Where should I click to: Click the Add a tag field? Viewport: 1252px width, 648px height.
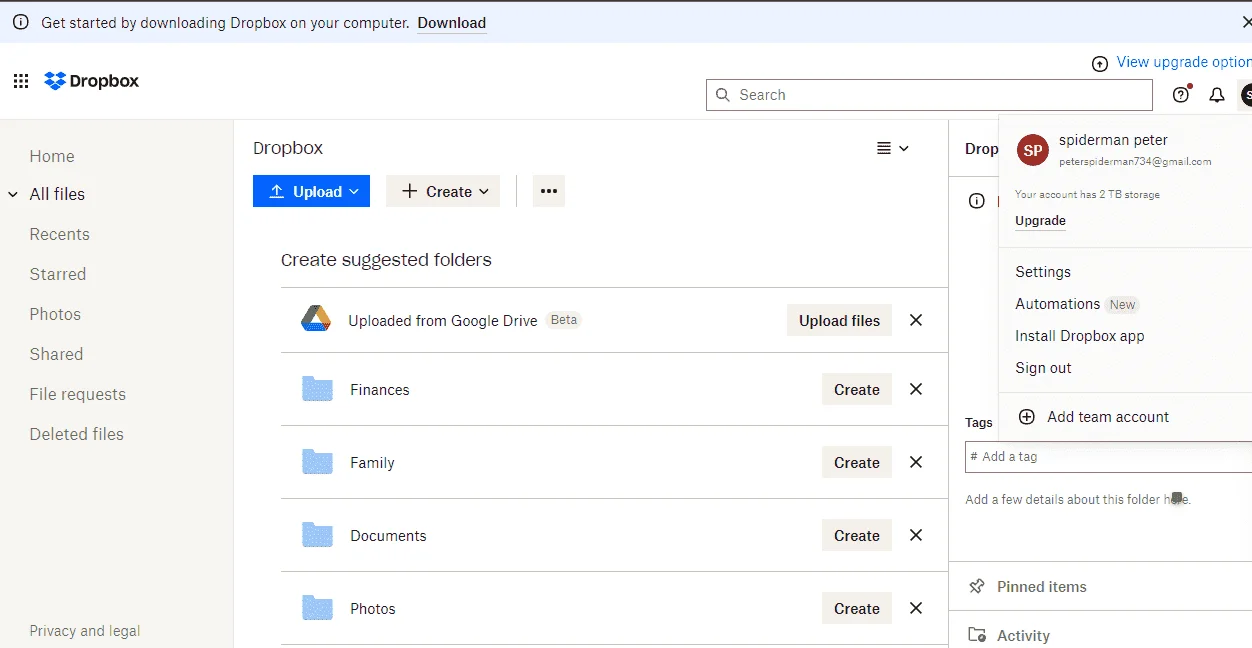click(1108, 456)
